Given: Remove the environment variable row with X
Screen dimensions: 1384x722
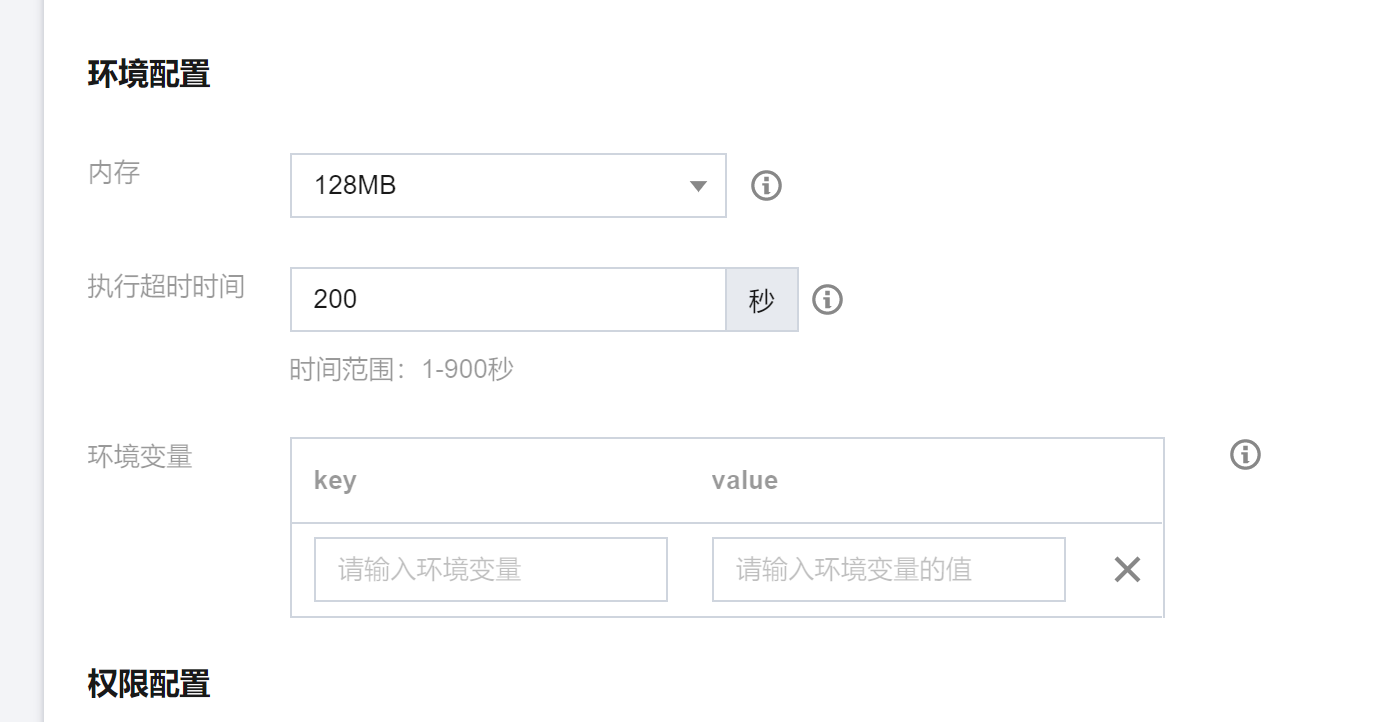Looking at the screenshot, I should (x=1127, y=570).
